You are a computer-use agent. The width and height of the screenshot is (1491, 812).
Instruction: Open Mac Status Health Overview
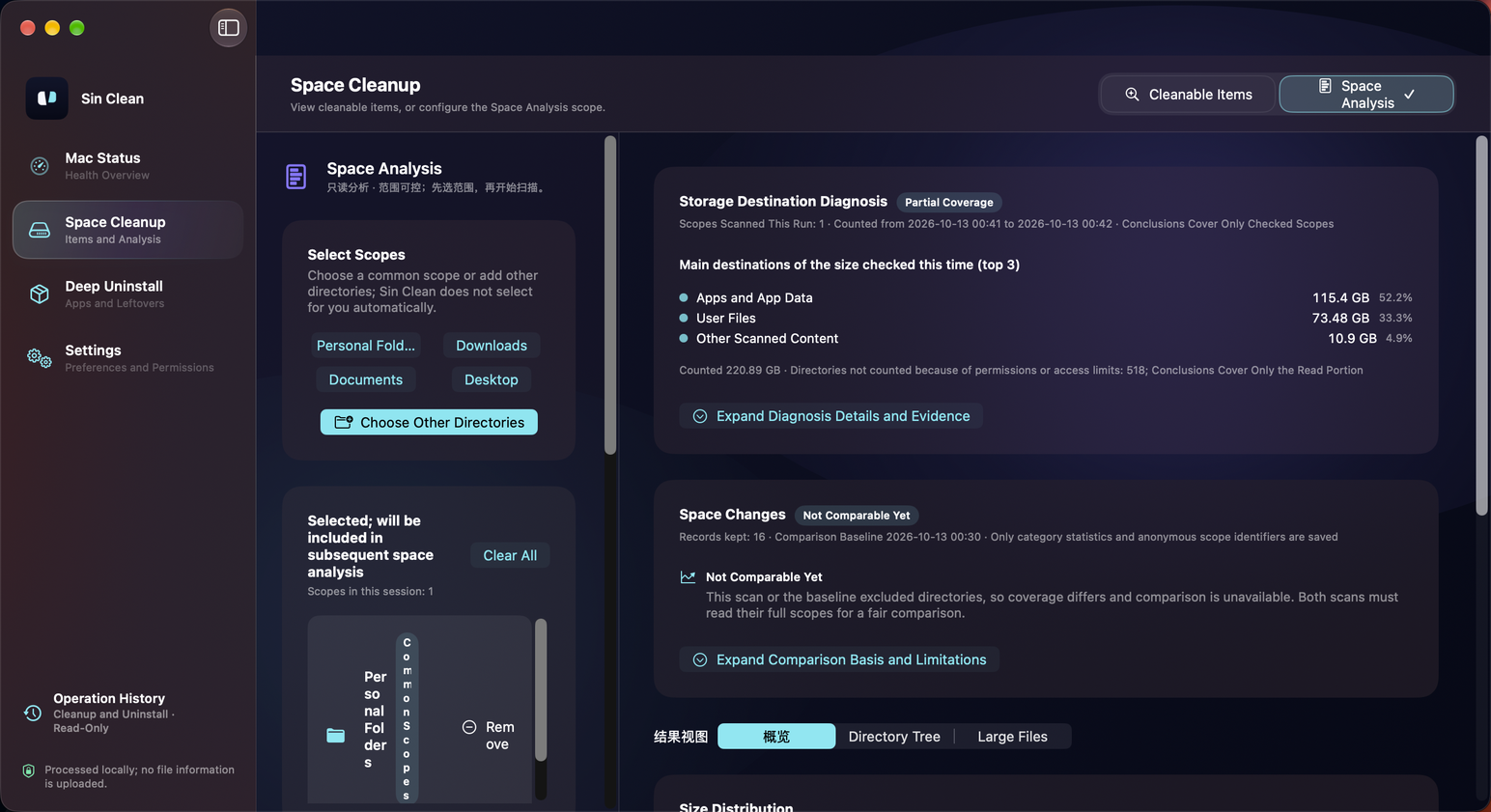(x=127, y=166)
